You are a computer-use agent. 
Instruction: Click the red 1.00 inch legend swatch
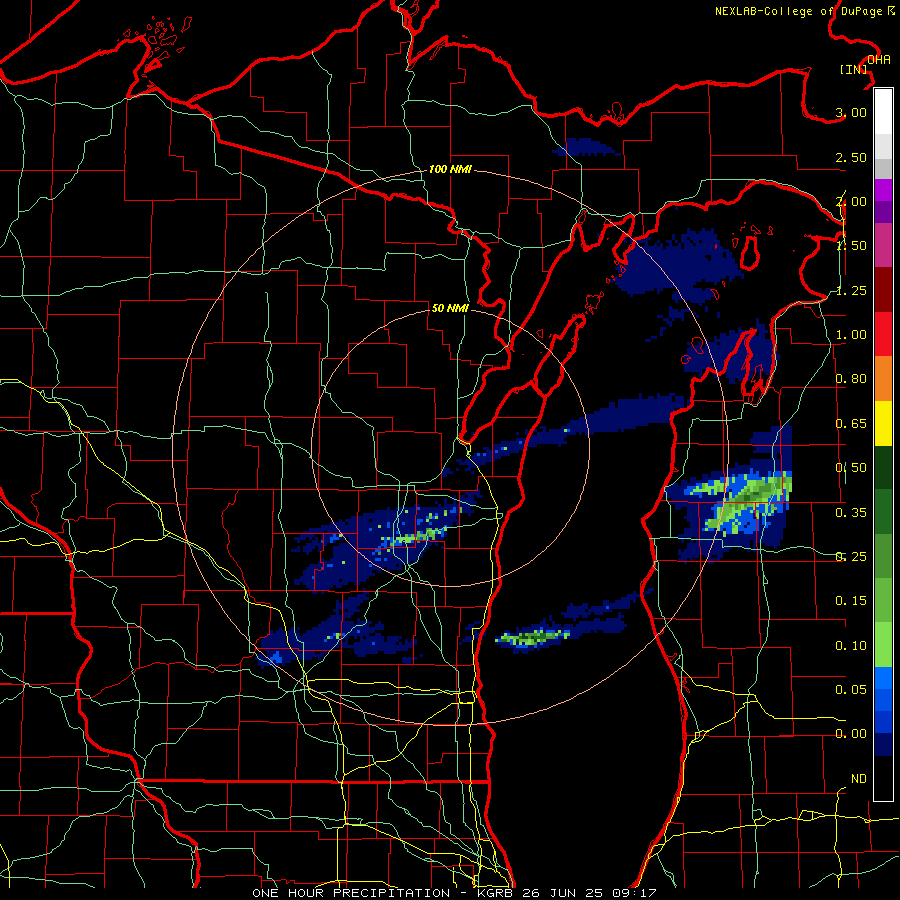883,334
